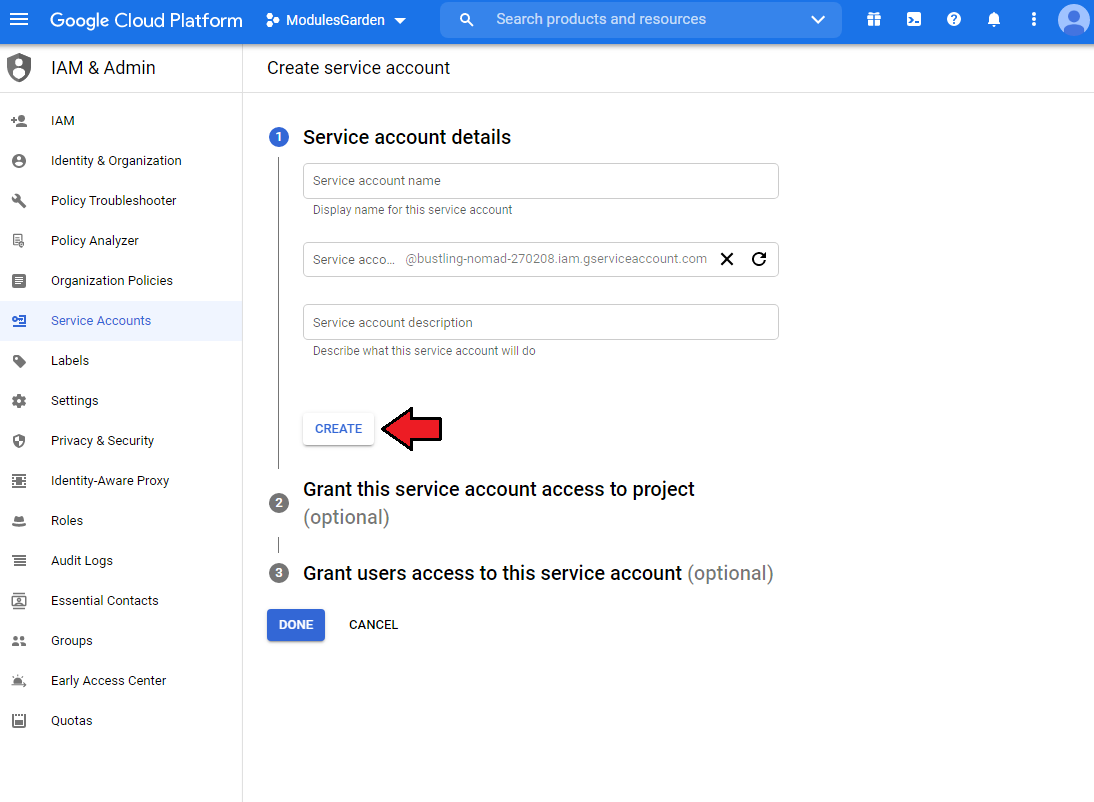Click the IAM & Admin shield icon
This screenshot has width=1094, height=802.
[x=19, y=68]
